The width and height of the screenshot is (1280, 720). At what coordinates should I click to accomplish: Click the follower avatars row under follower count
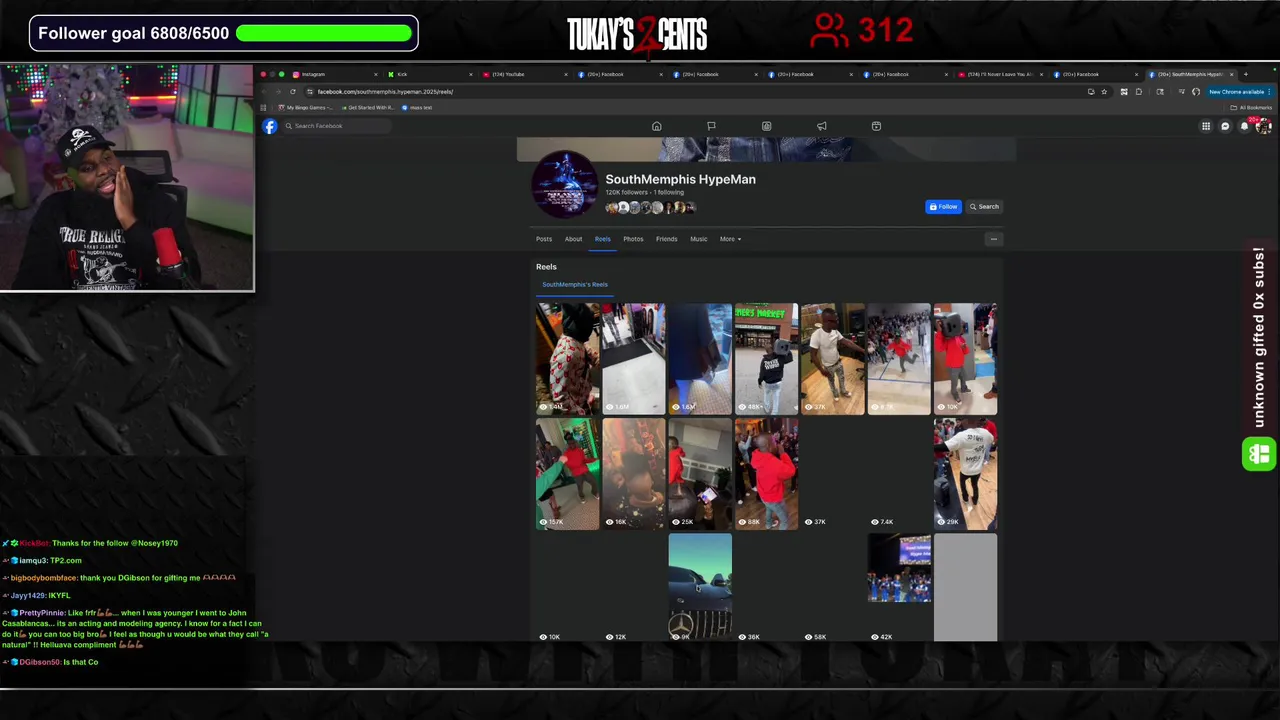coord(650,208)
